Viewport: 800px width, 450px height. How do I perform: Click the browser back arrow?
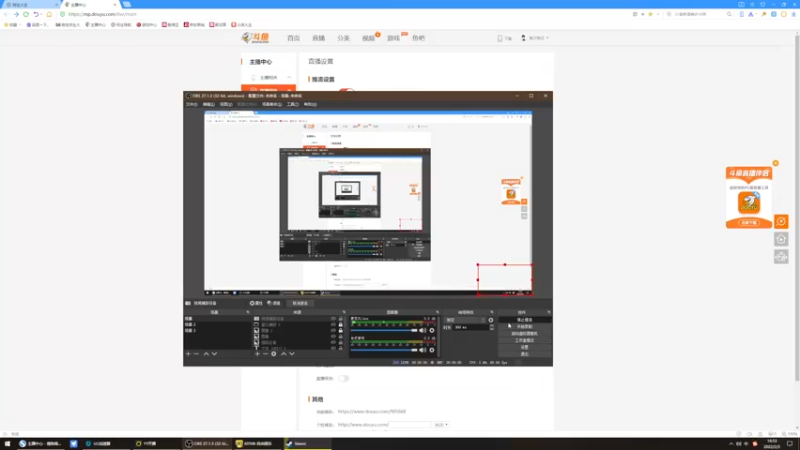(x=7, y=14)
